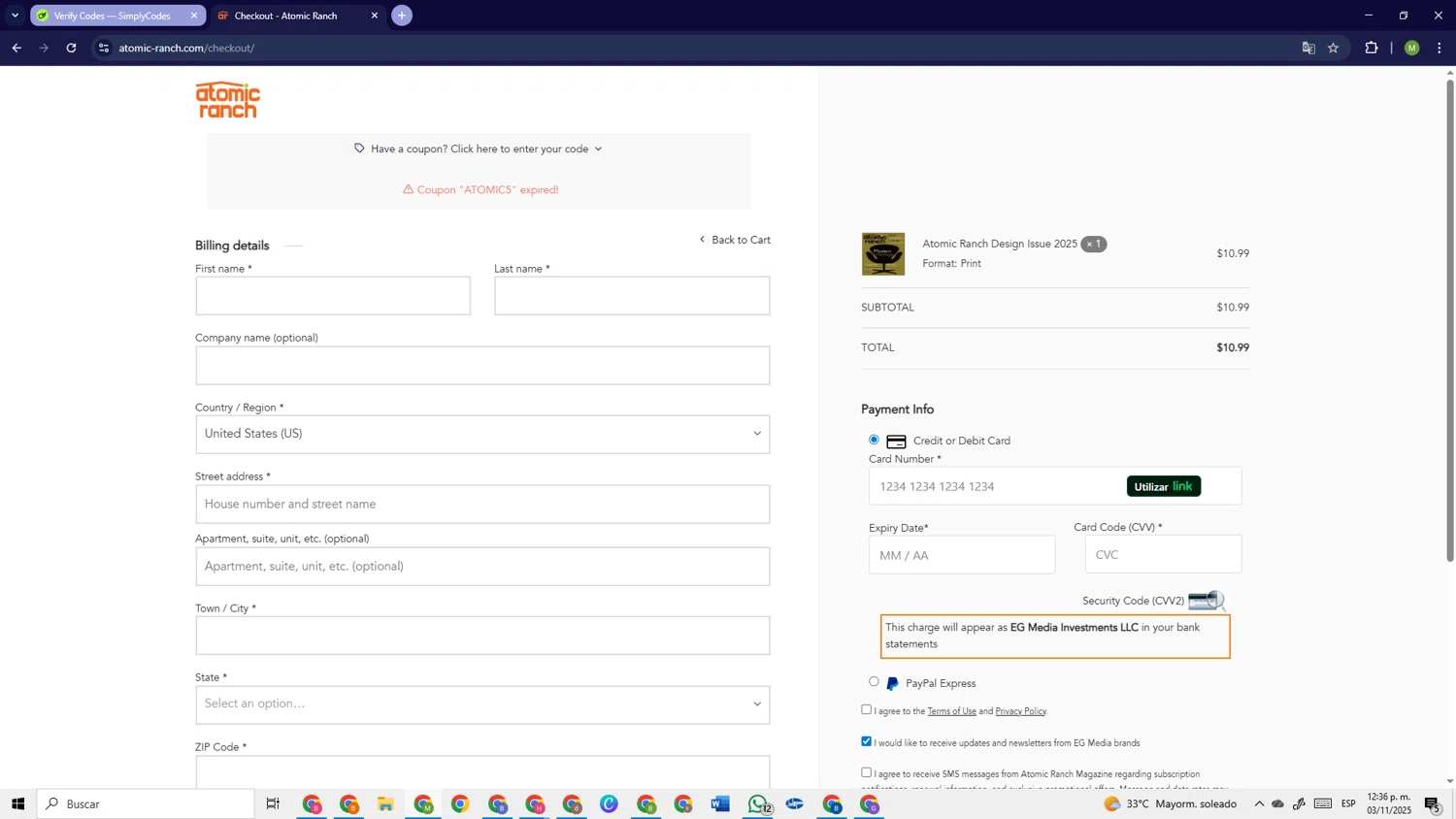Open WhatsApp from the taskbar

(x=758, y=803)
